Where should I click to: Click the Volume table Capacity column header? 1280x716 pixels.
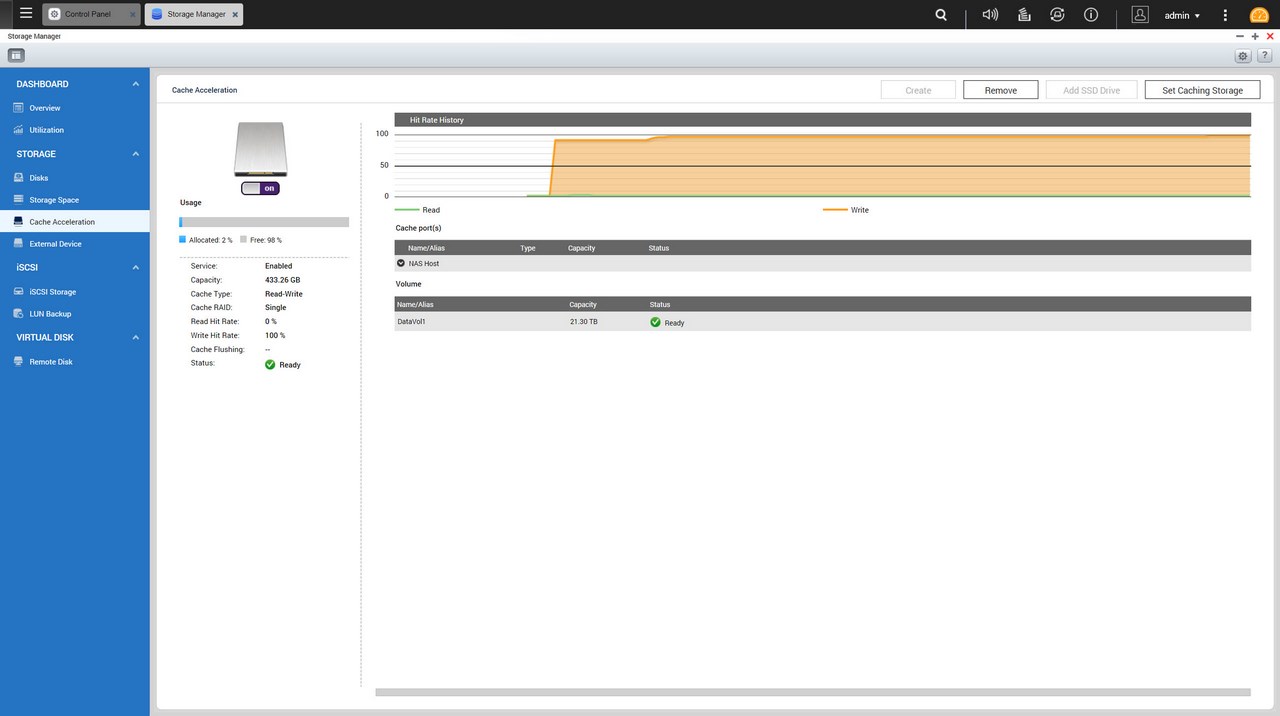coord(583,304)
